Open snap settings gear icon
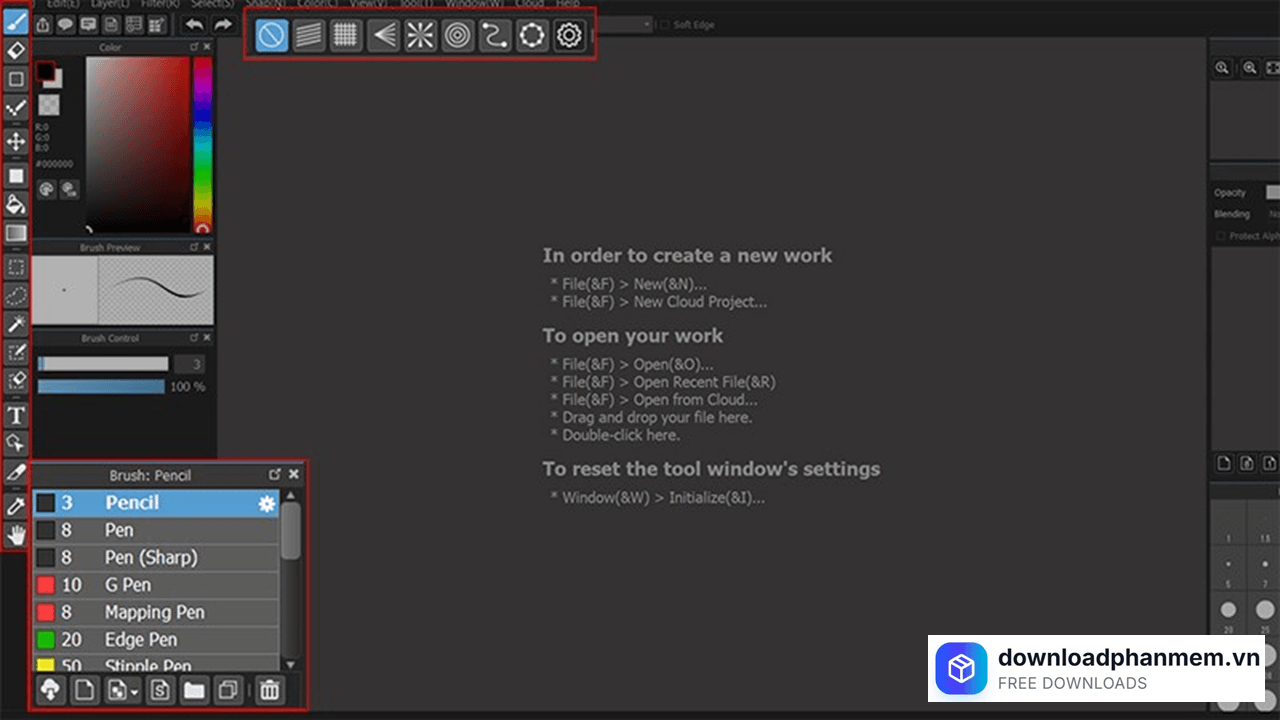Screen dimensions: 1280x720 (x=569, y=36)
